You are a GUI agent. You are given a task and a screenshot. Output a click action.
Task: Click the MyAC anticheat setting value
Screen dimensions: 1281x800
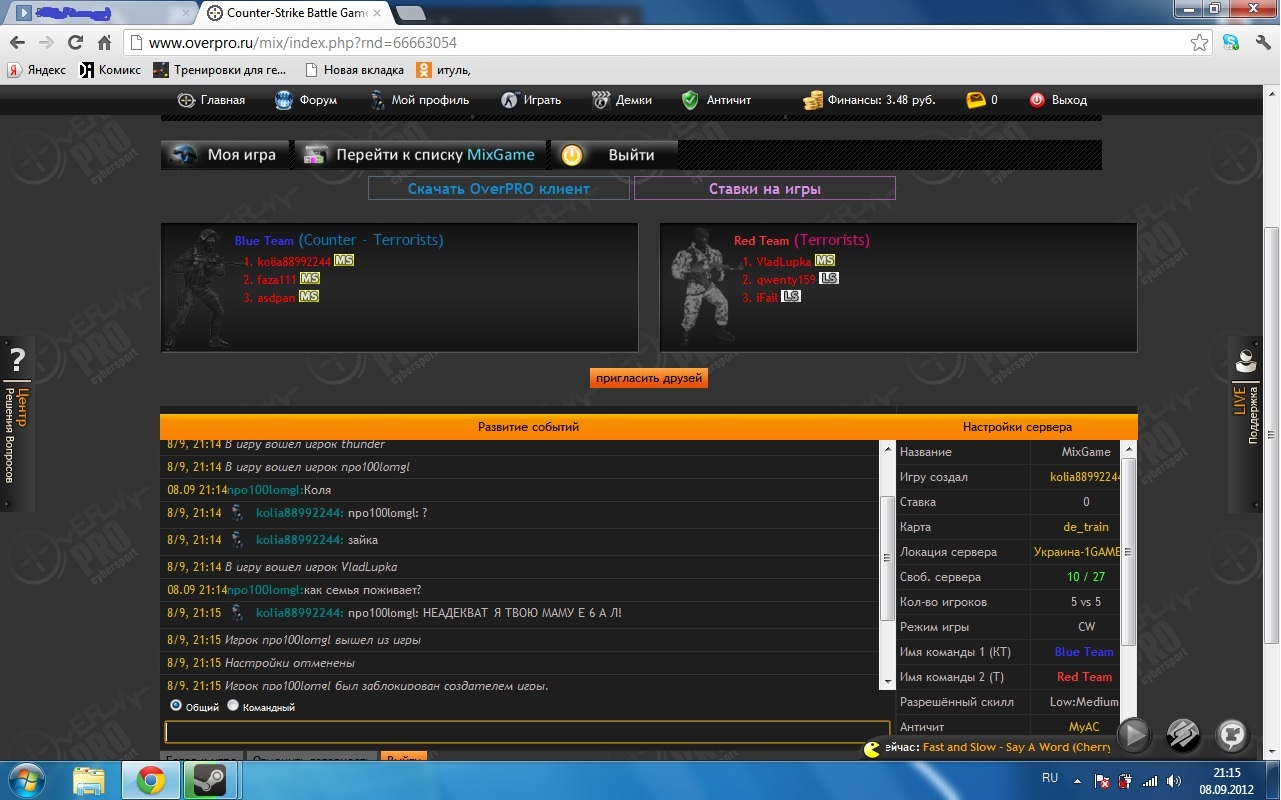(x=1084, y=727)
